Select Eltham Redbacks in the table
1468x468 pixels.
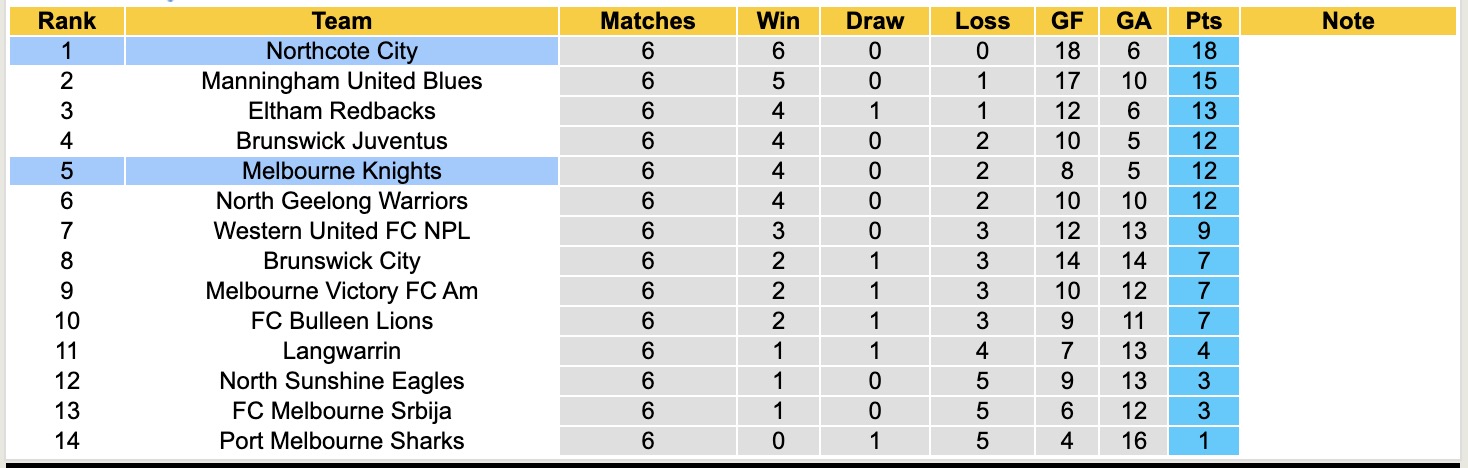(x=342, y=111)
